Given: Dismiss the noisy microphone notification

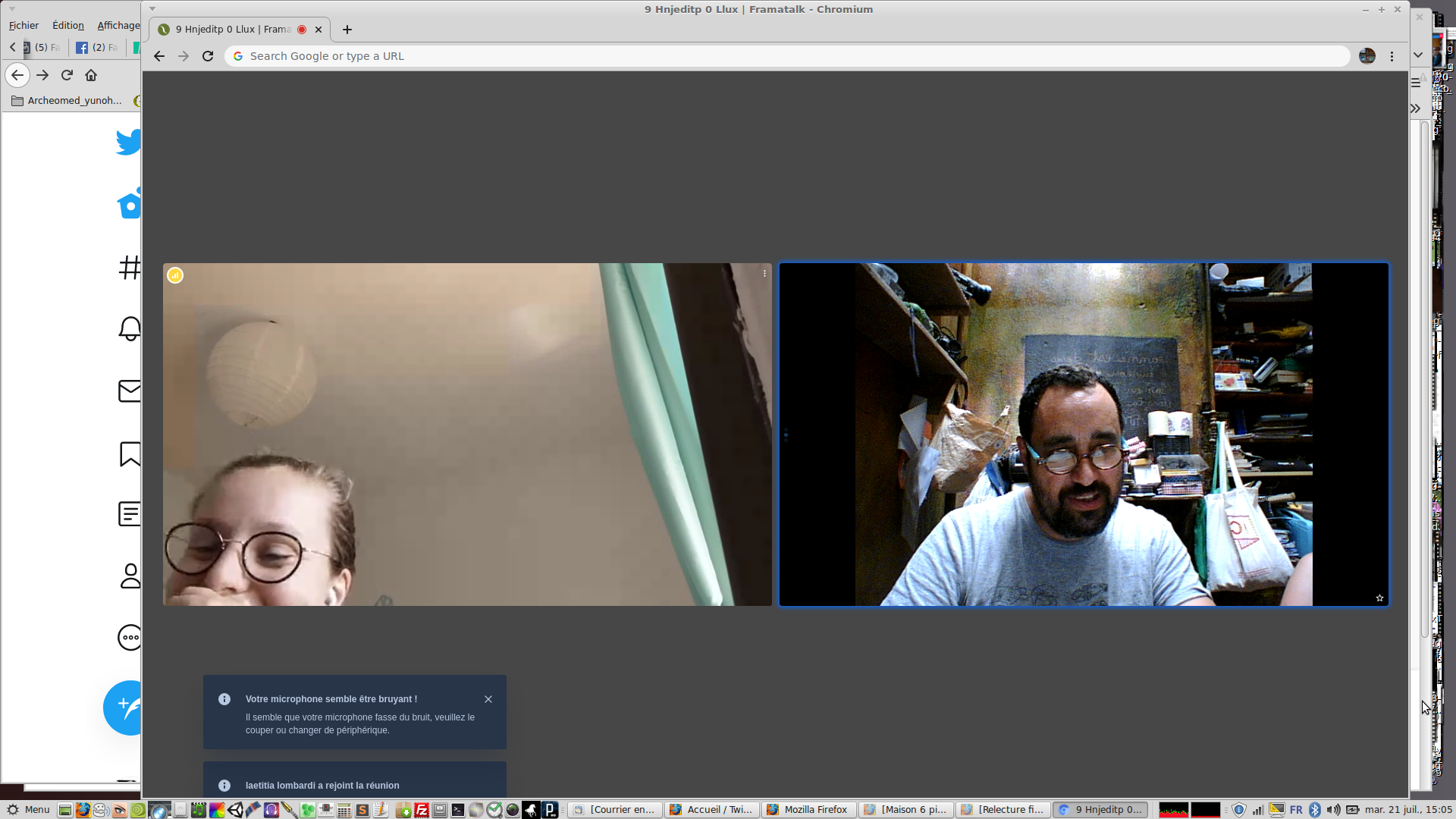Looking at the screenshot, I should (488, 699).
